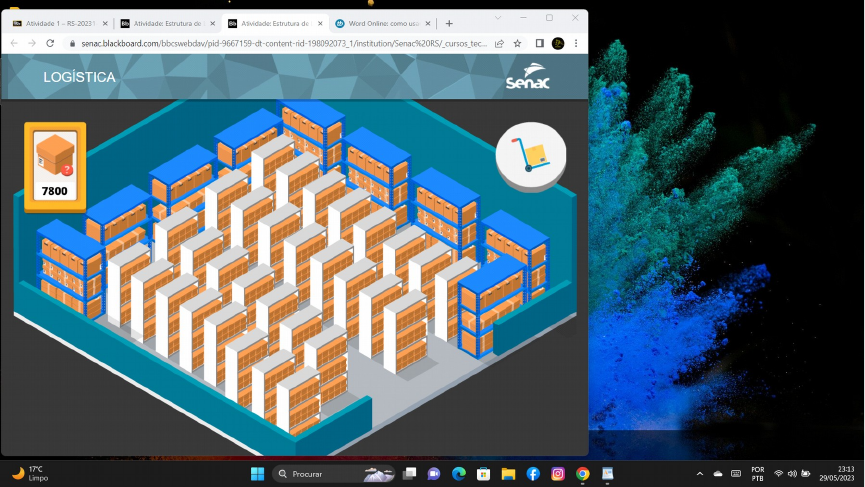The height and width of the screenshot is (487, 865).
Task: Click the box inventory counter showing 7800
Action: tap(54, 167)
